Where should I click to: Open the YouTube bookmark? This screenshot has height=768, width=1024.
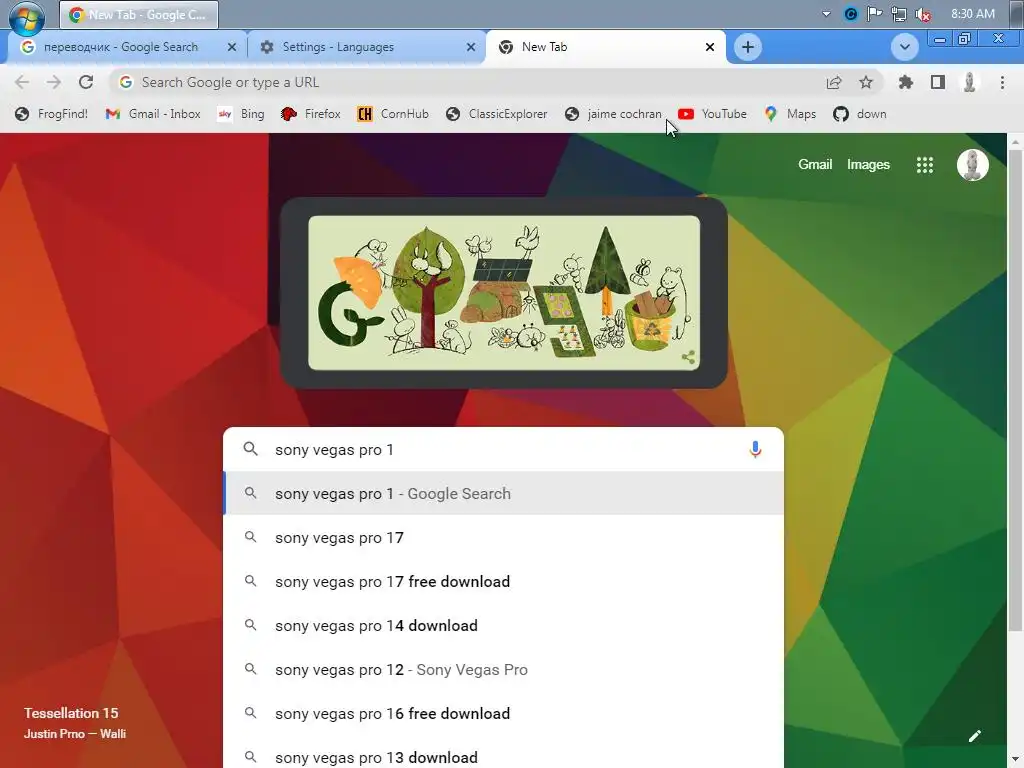pos(712,114)
